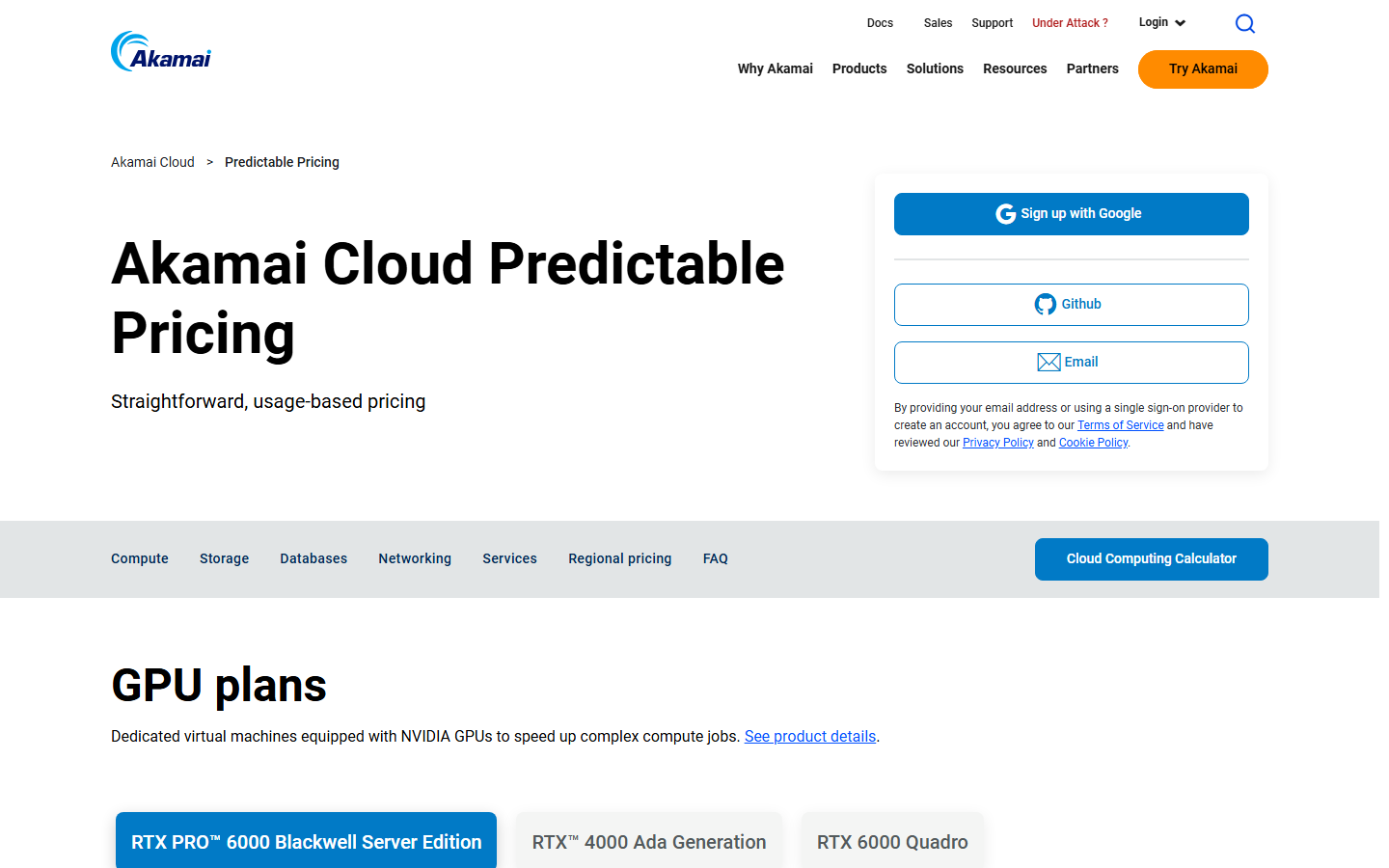
Task: Open the Resources menu
Action: [1015, 68]
